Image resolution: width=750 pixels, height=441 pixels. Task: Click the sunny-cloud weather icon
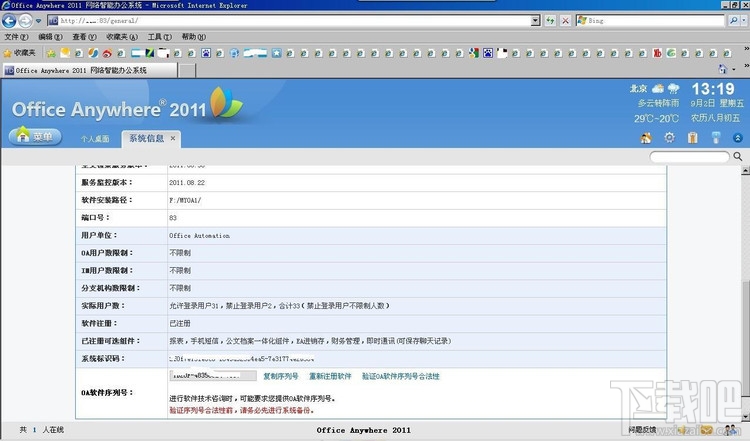[x=658, y=88]
